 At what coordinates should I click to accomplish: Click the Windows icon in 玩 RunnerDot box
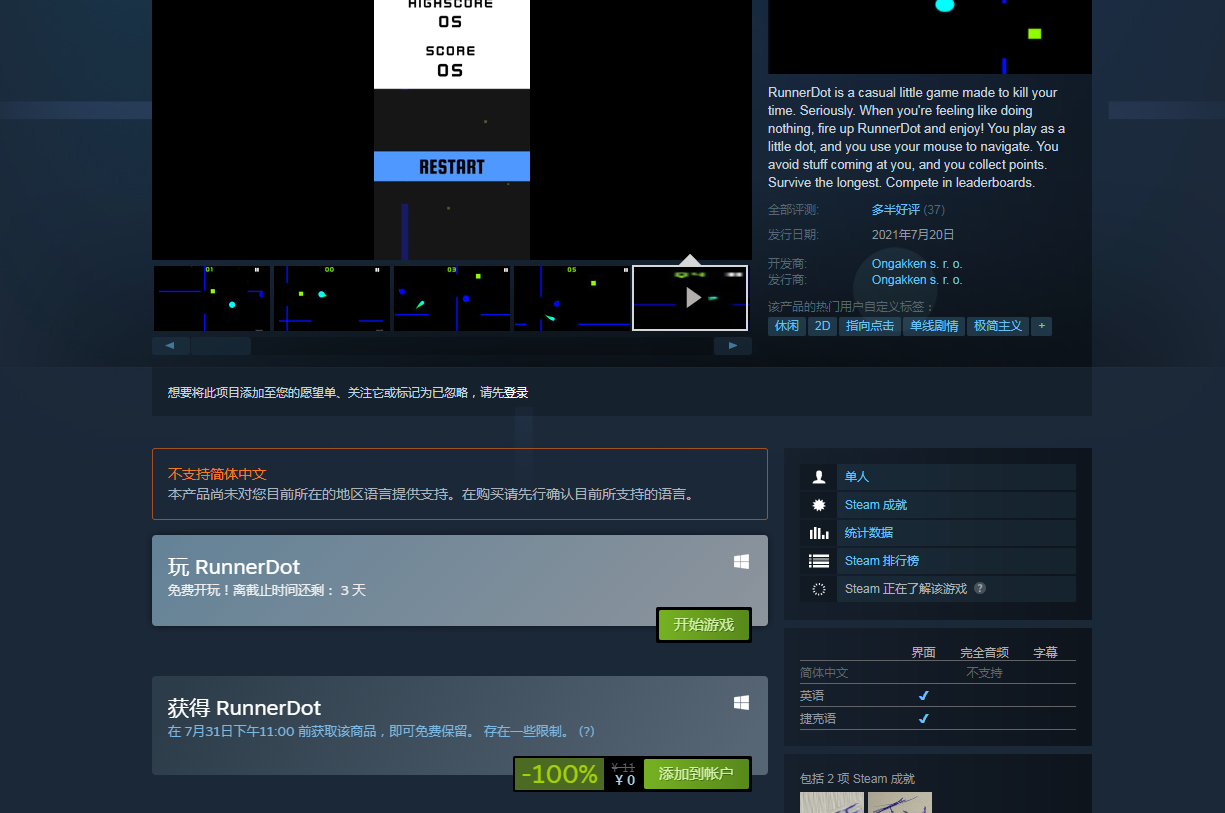click(741, 562)
